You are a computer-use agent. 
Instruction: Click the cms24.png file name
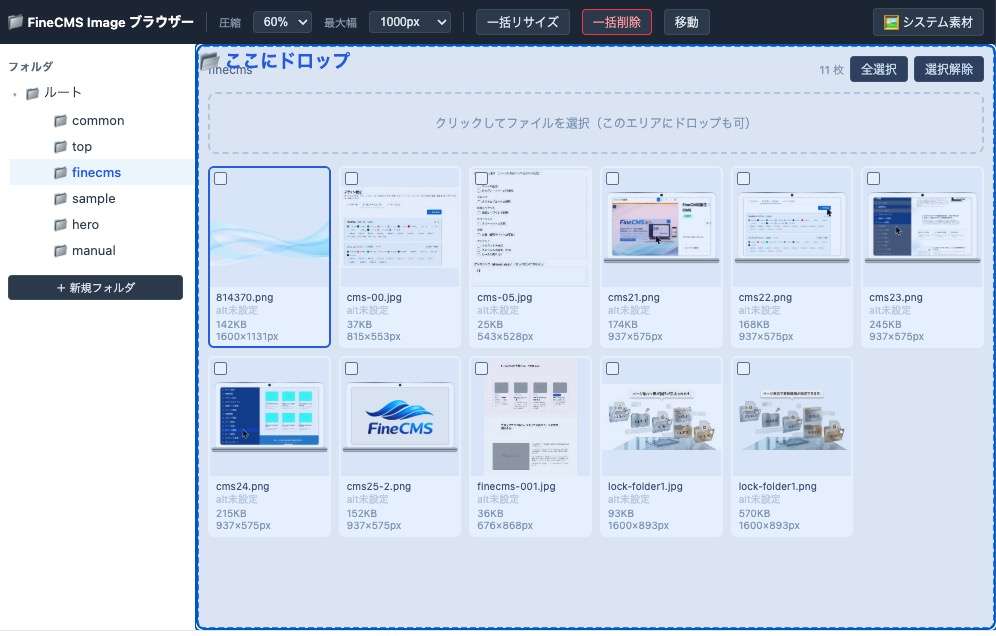pyautogui.click(x=242, y=487)
